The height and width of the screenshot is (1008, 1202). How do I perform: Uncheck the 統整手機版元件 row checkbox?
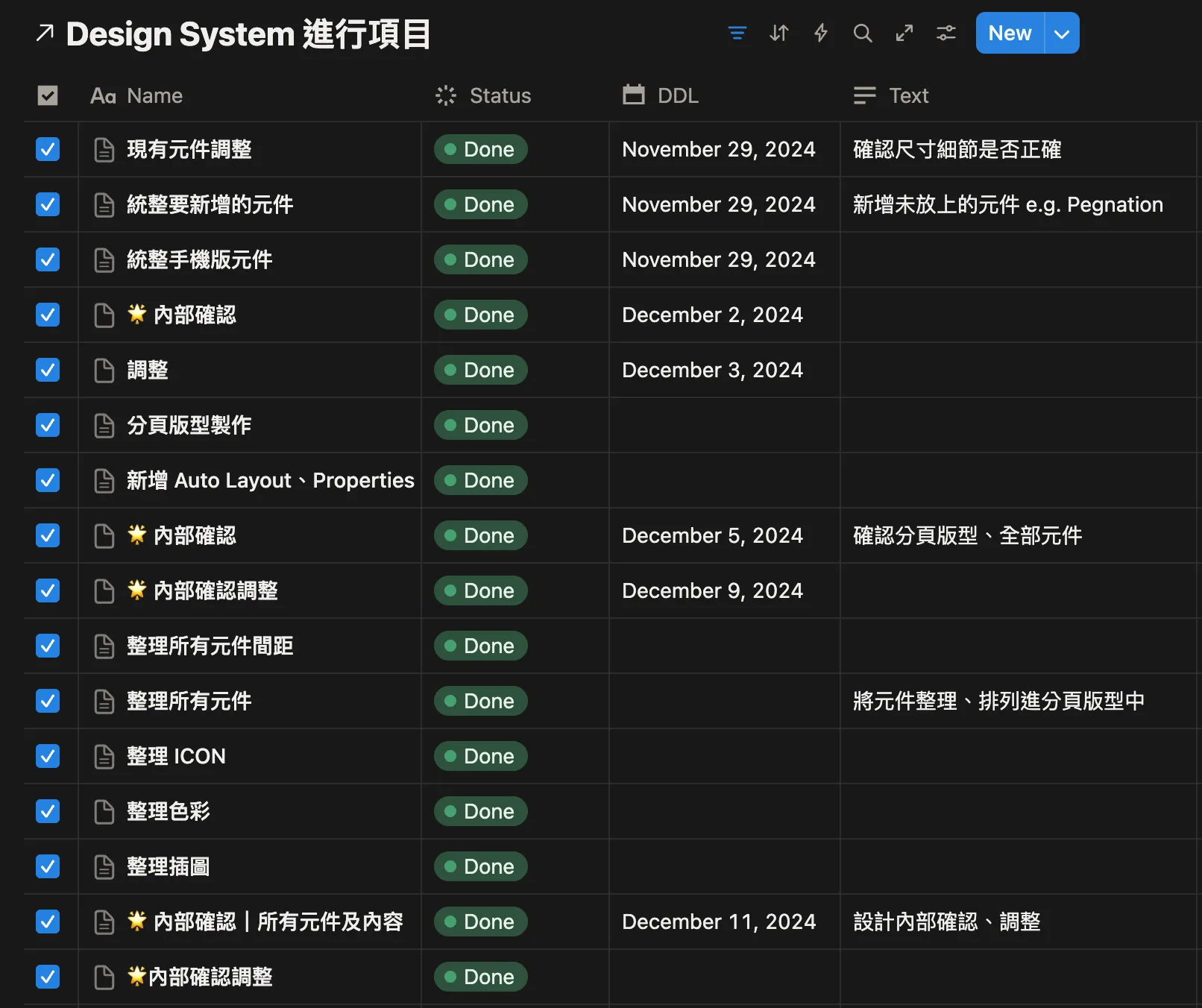click(48, 259)
